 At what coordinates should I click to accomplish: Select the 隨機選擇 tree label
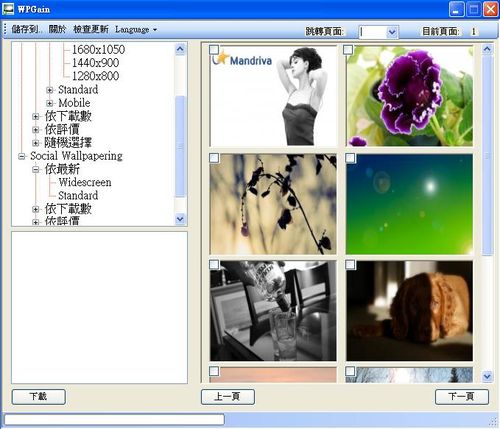click(x=68, y=143)
